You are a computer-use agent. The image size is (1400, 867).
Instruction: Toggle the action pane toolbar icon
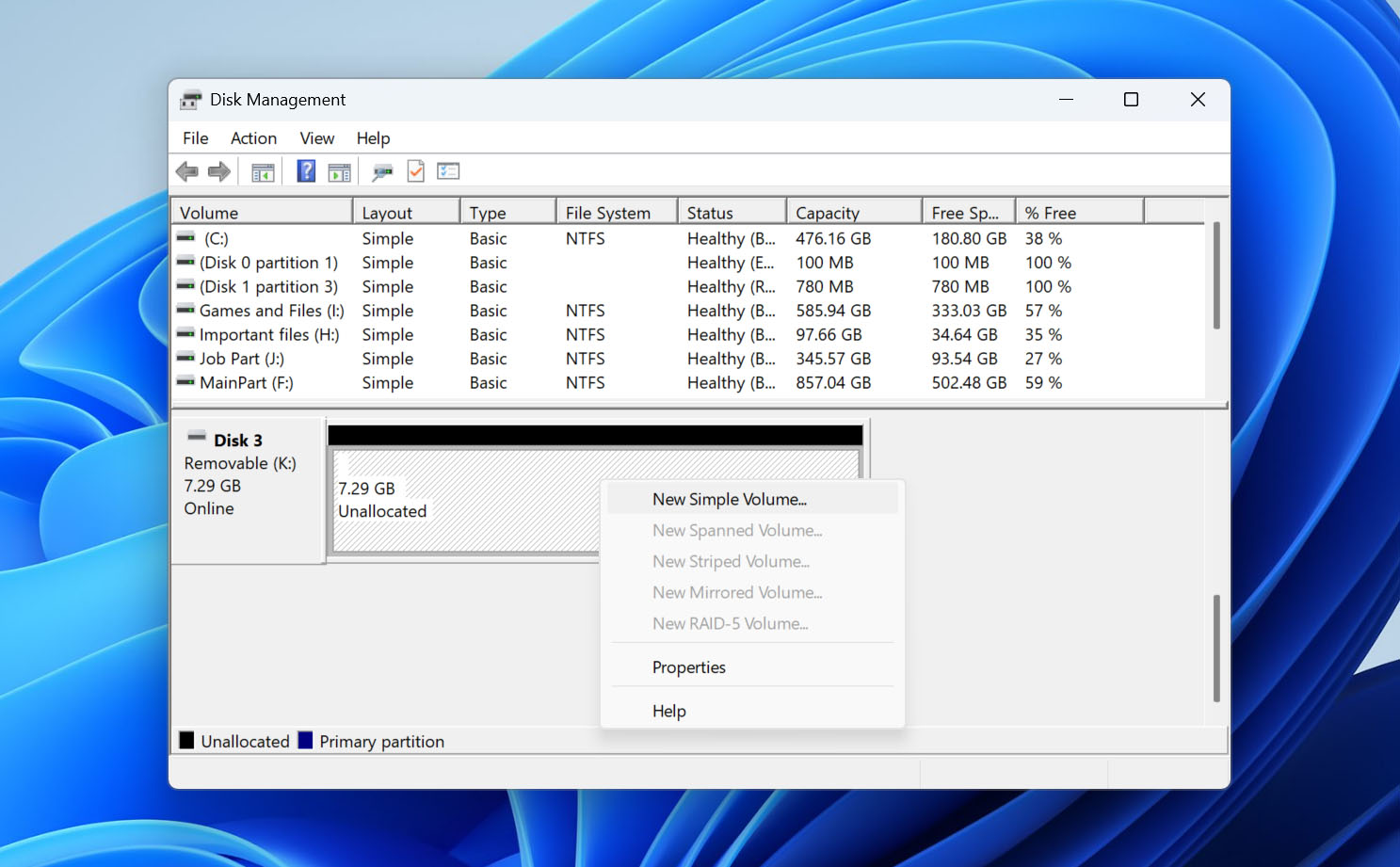339,172
